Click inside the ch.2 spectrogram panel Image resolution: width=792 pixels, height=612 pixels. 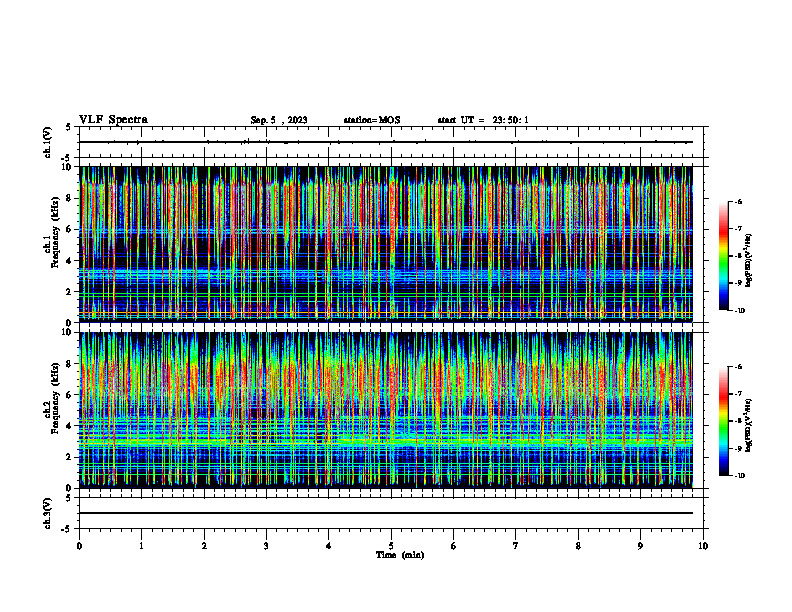386,410
